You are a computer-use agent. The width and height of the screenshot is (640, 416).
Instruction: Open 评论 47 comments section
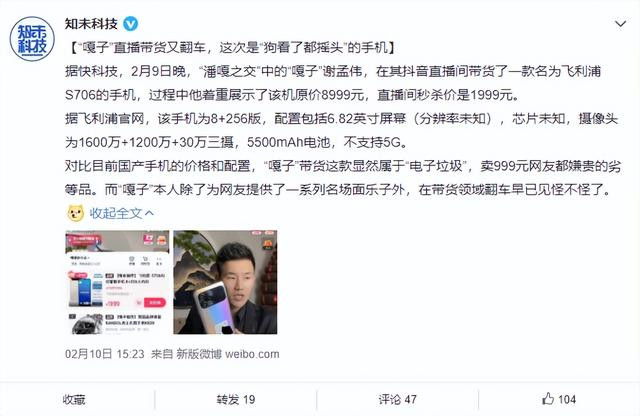pos(397,399)
